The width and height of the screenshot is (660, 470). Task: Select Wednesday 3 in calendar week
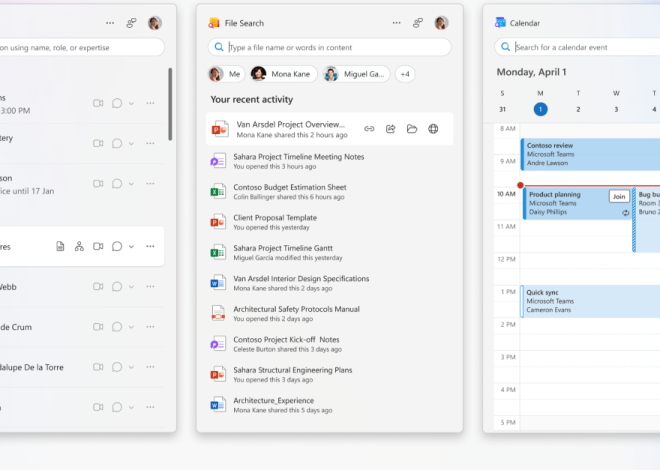pos(616,109)
